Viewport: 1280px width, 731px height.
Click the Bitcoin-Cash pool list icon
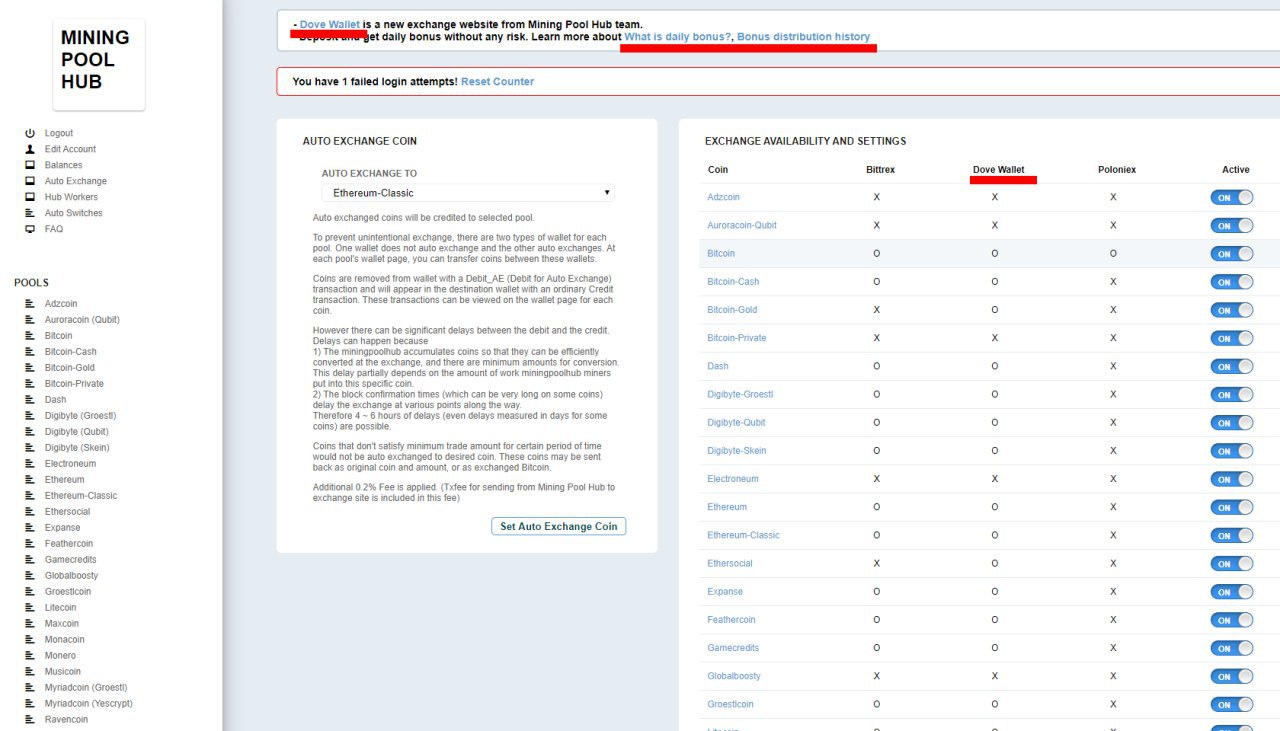coord(30,352)
